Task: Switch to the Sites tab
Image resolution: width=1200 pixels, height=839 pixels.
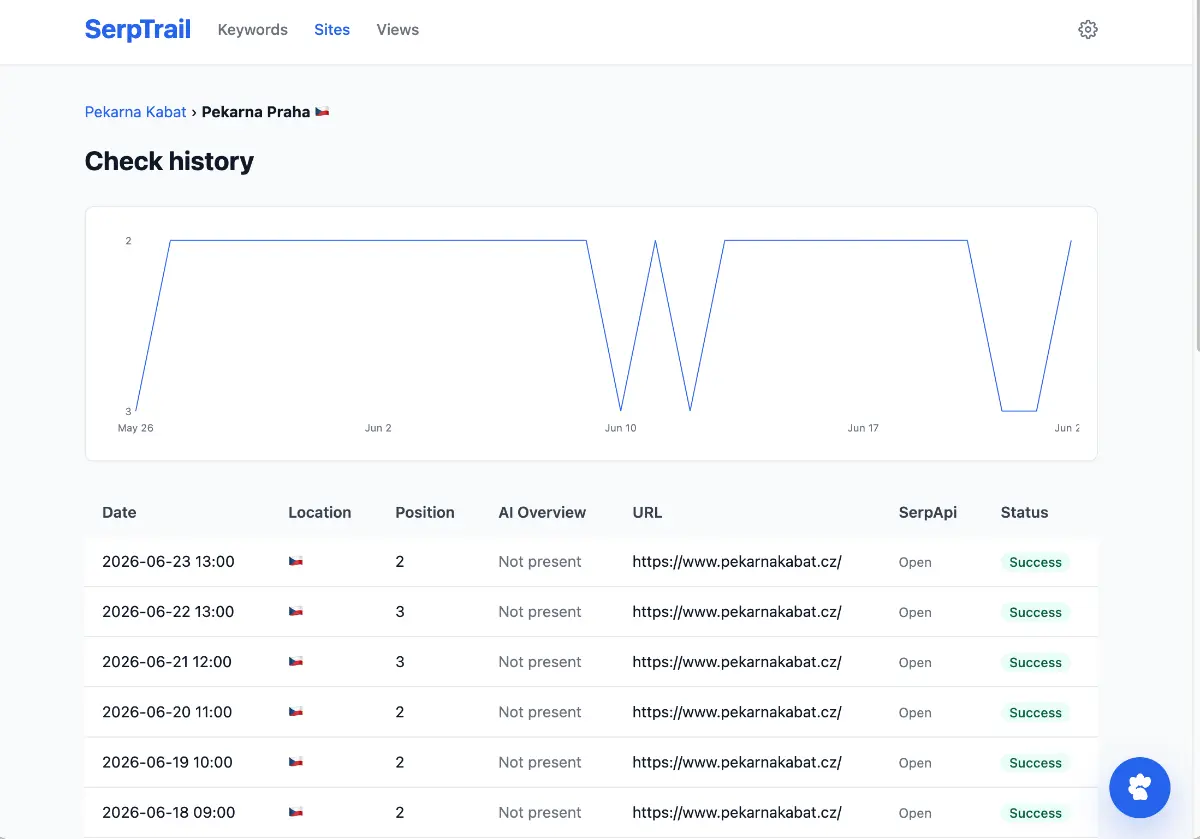Action: coord(332,30)
